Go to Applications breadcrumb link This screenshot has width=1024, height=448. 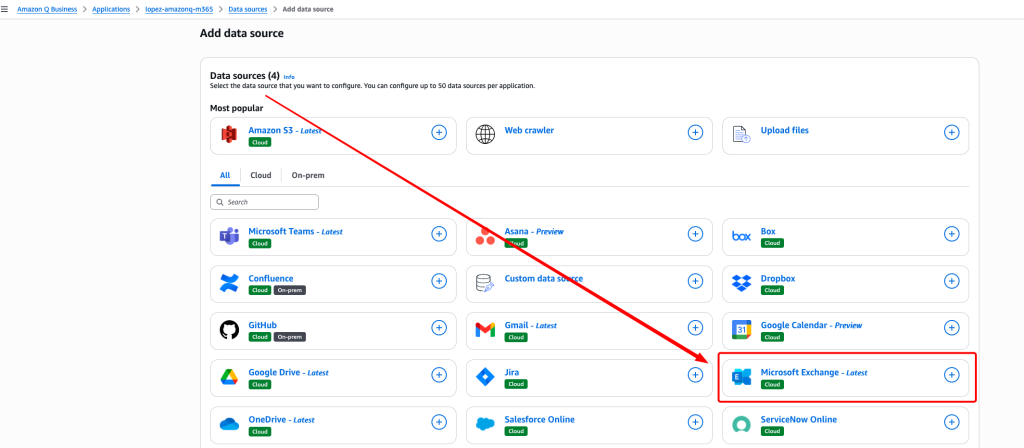(110, 9)
